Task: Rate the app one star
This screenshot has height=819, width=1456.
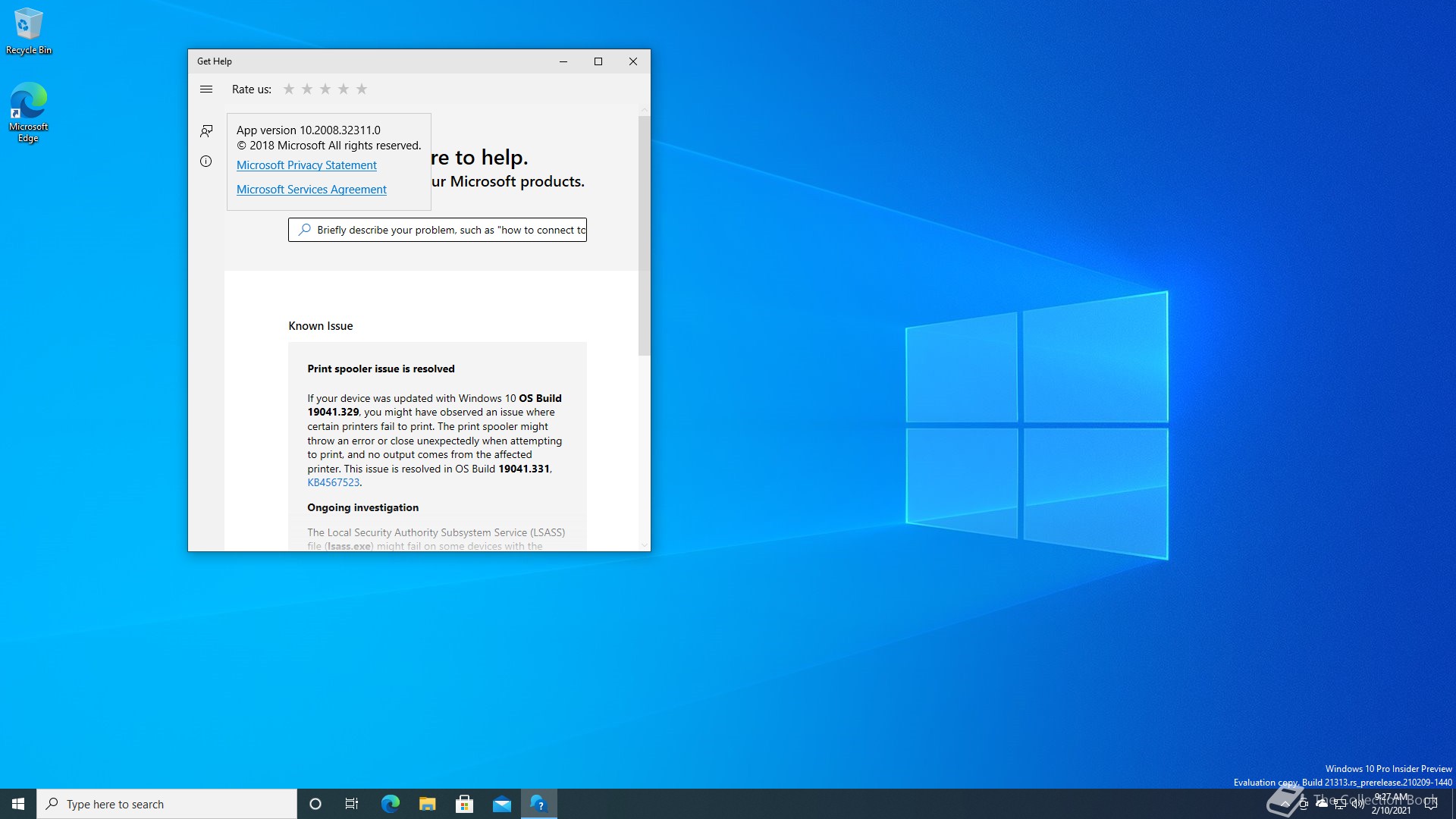Action: click(x=289, y=89)
